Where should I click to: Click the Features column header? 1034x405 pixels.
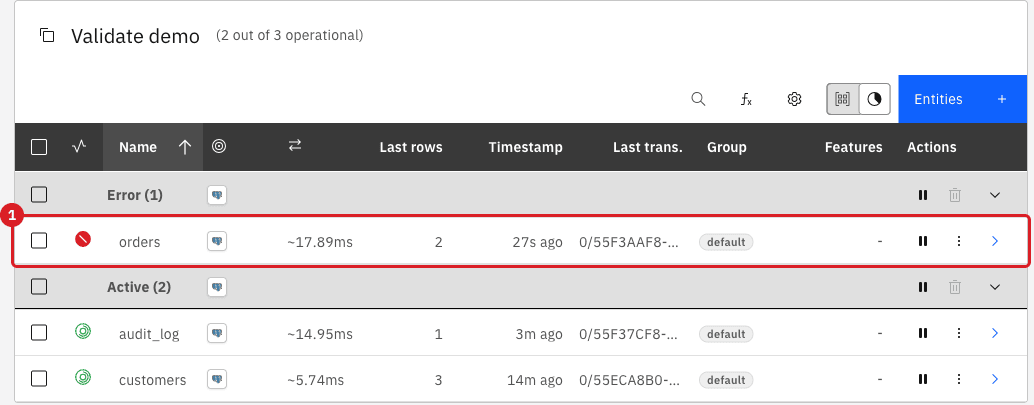click(x=853, y=147)
